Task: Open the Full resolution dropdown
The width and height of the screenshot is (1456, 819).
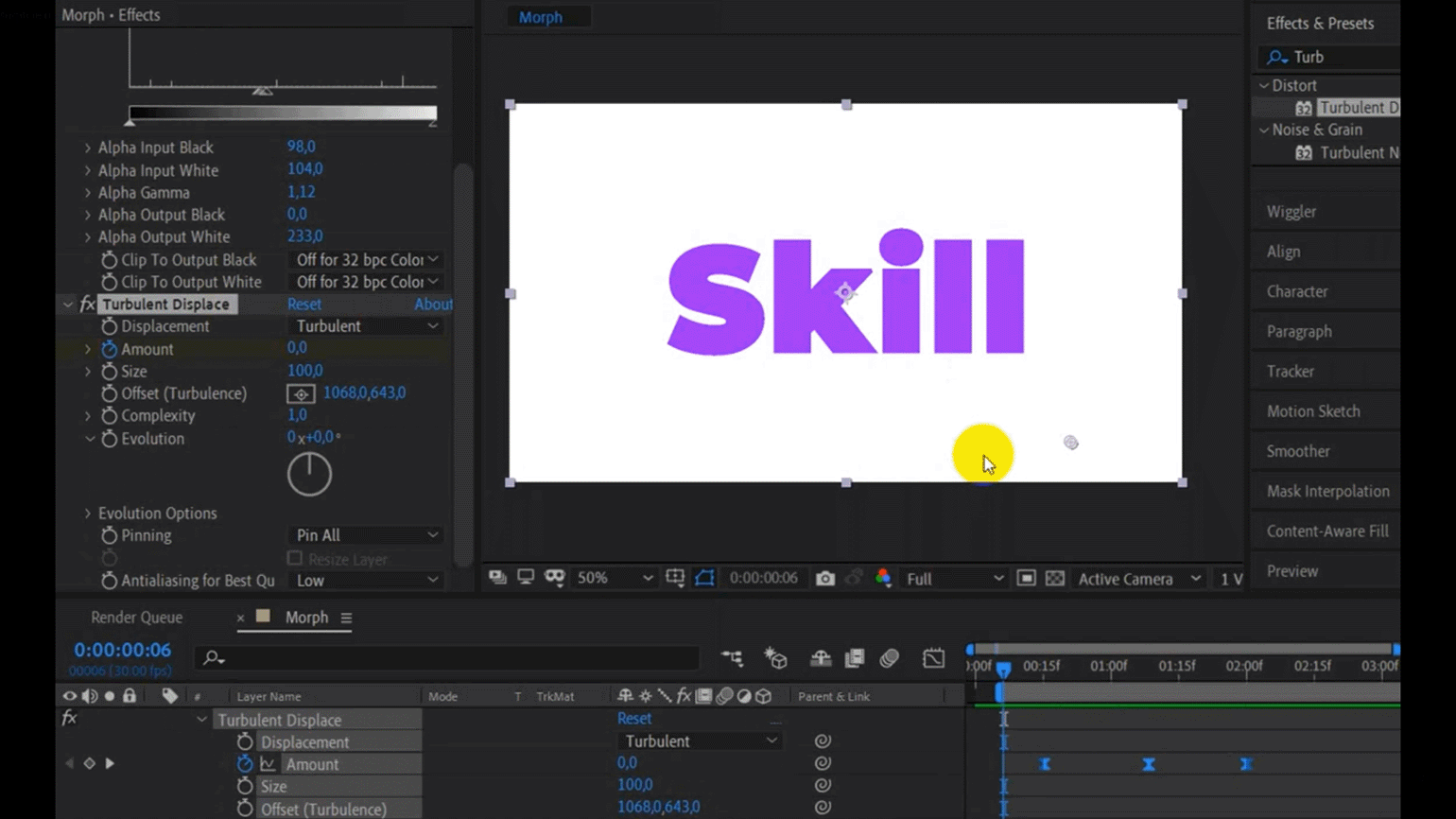Action: click(x=954, y=579)
